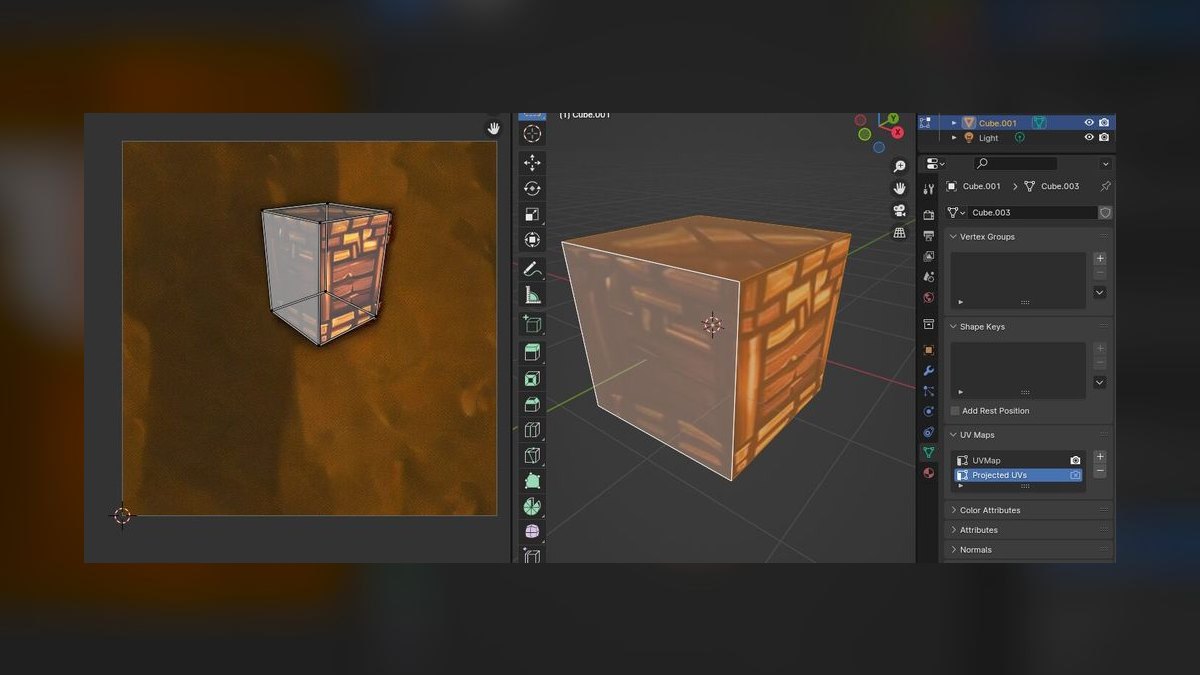This screenshot has width=1200, height=675.
Task: Select the Smooth vertices tool
Action: tap(532, 532)
